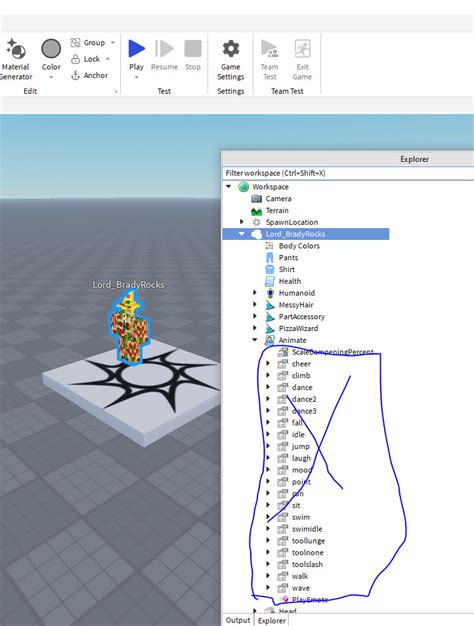Open the Material Generator tool
The width and height of the screenshot is (474, 626).
coord(15,59)
